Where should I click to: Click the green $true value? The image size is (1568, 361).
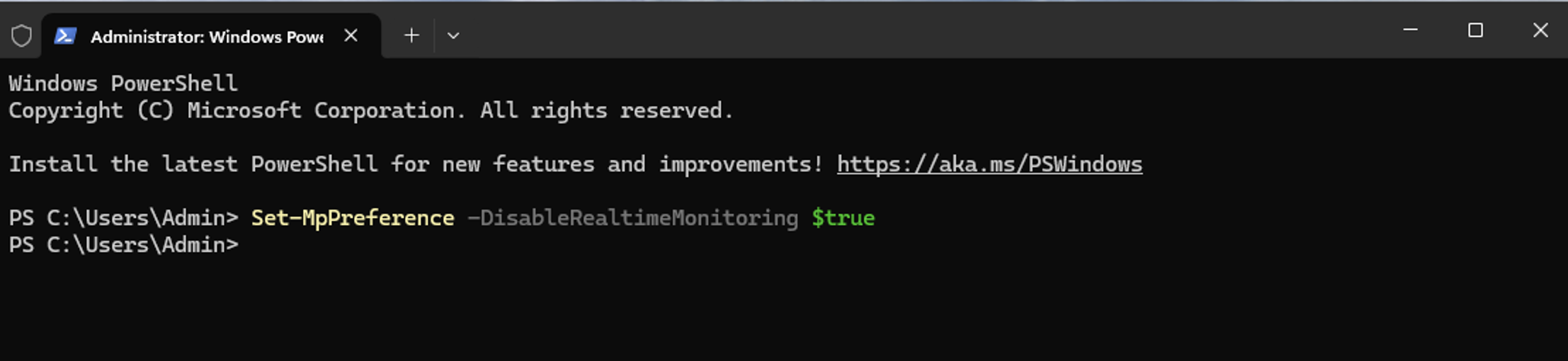click(x=843, y=218)
